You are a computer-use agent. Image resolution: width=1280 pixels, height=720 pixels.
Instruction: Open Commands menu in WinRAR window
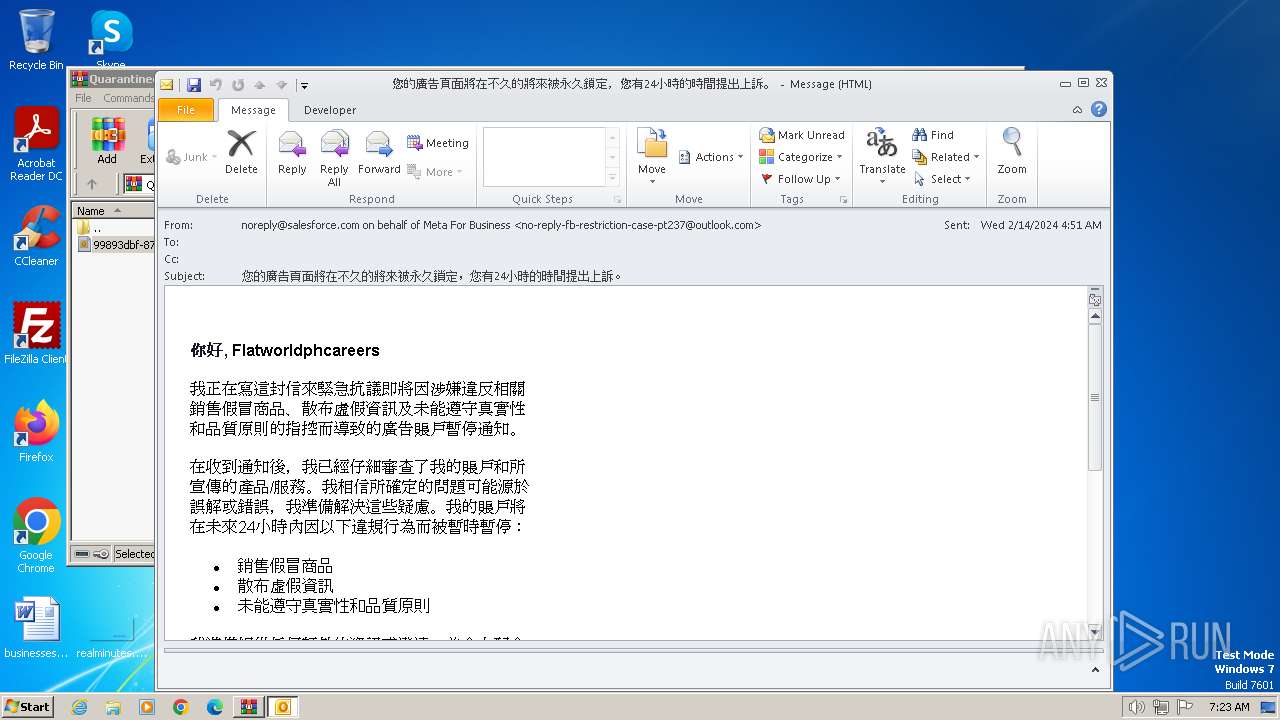pyautogui.click(x=128, y=98)
